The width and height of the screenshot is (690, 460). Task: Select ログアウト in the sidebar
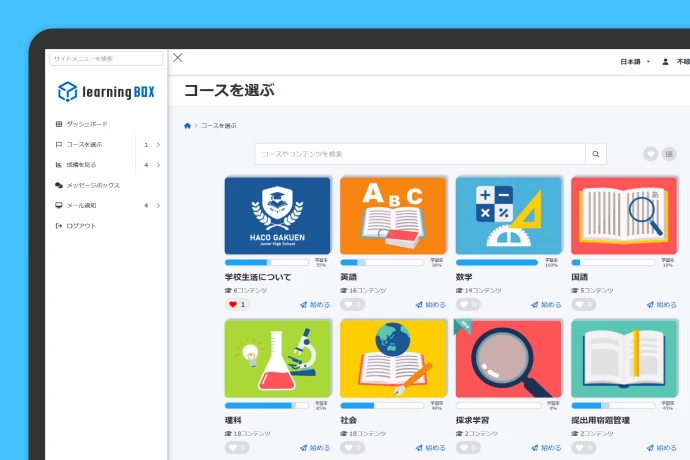[81, 226]
